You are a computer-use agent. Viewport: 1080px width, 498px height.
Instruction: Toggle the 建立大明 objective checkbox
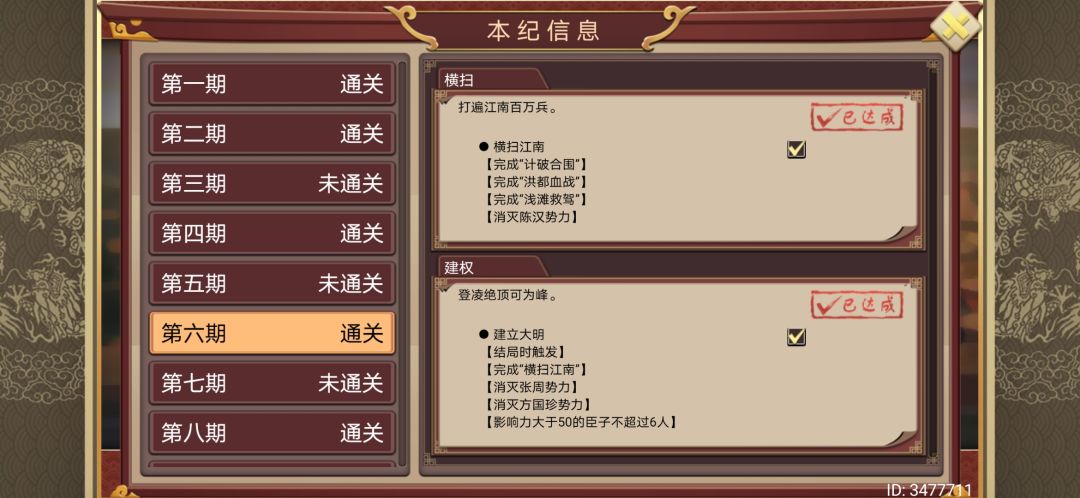[x=796, y=337]
